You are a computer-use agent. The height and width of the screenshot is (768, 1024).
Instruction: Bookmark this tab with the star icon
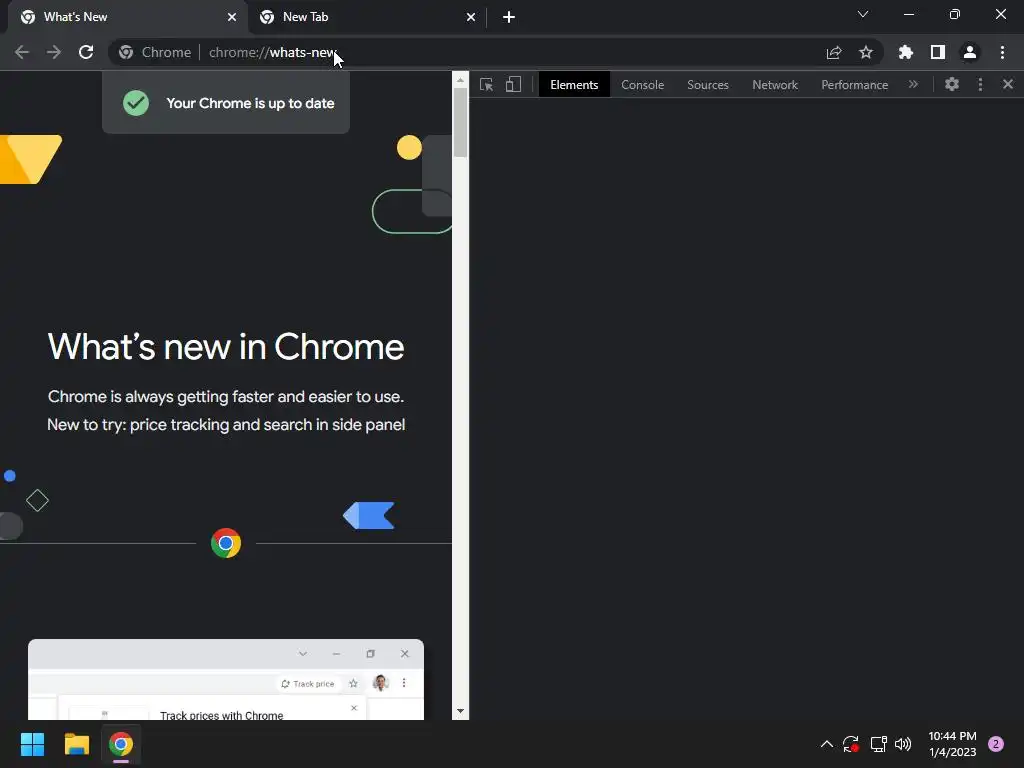coord(866,52)
